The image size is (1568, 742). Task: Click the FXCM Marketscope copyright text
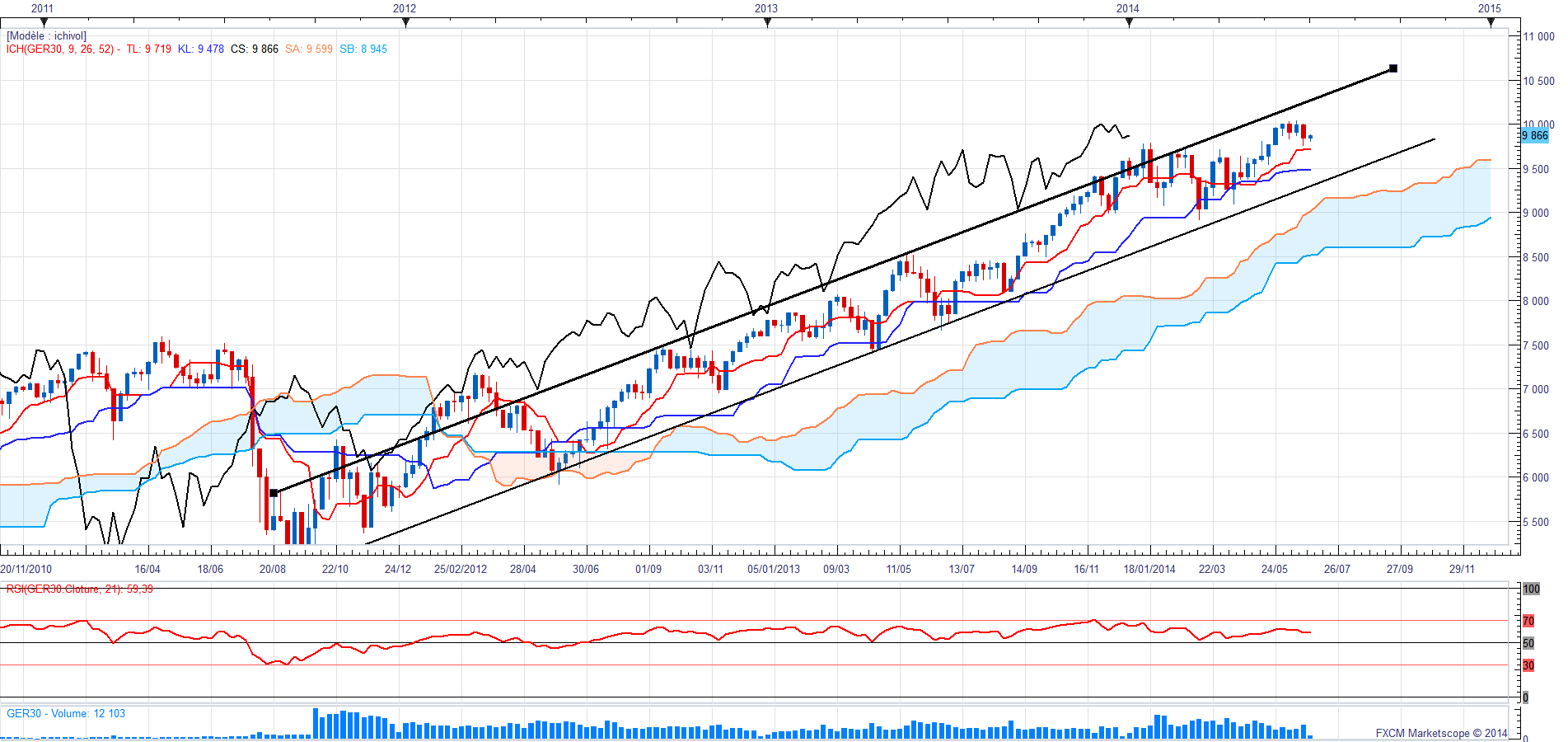[1440, 733]
